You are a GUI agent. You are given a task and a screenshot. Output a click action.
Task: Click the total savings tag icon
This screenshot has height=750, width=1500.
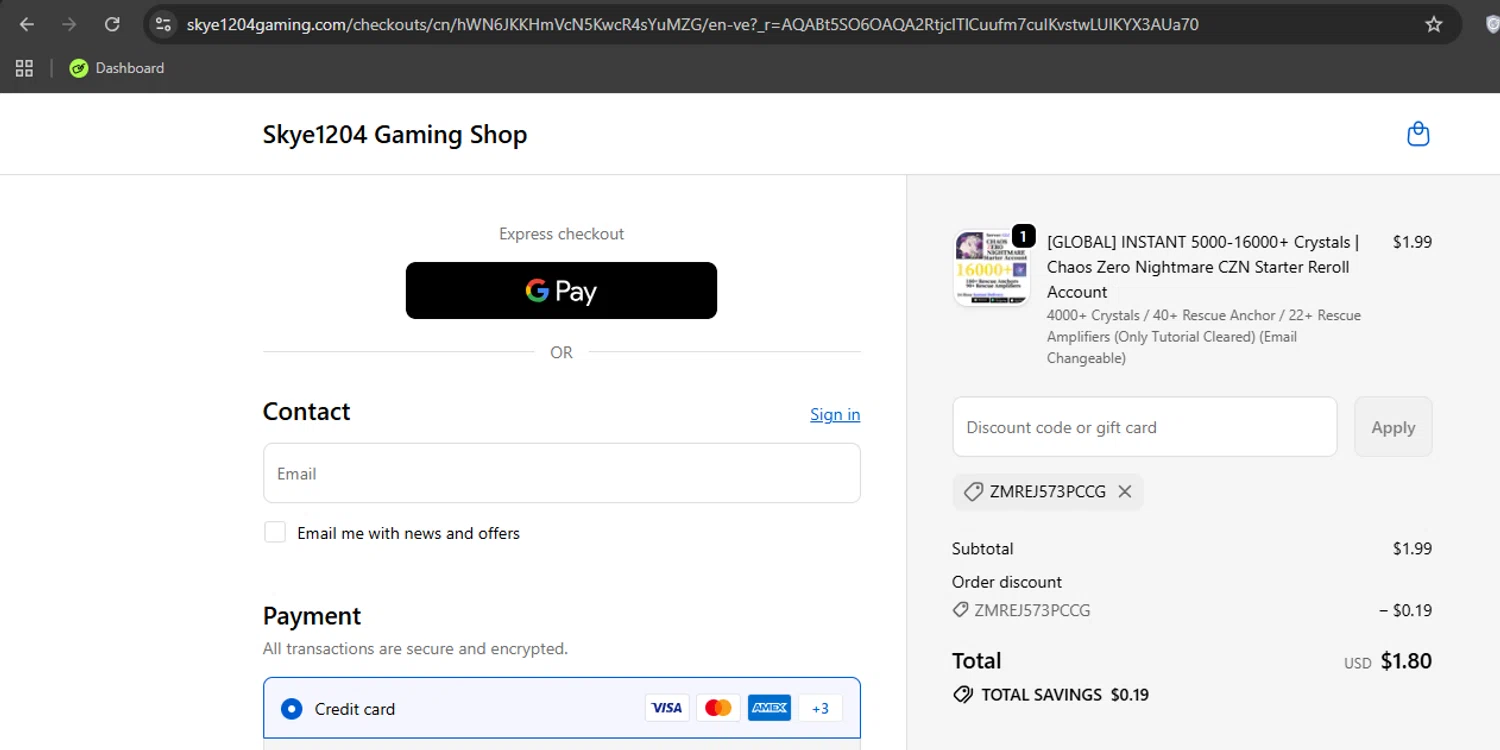pos(963,695)
